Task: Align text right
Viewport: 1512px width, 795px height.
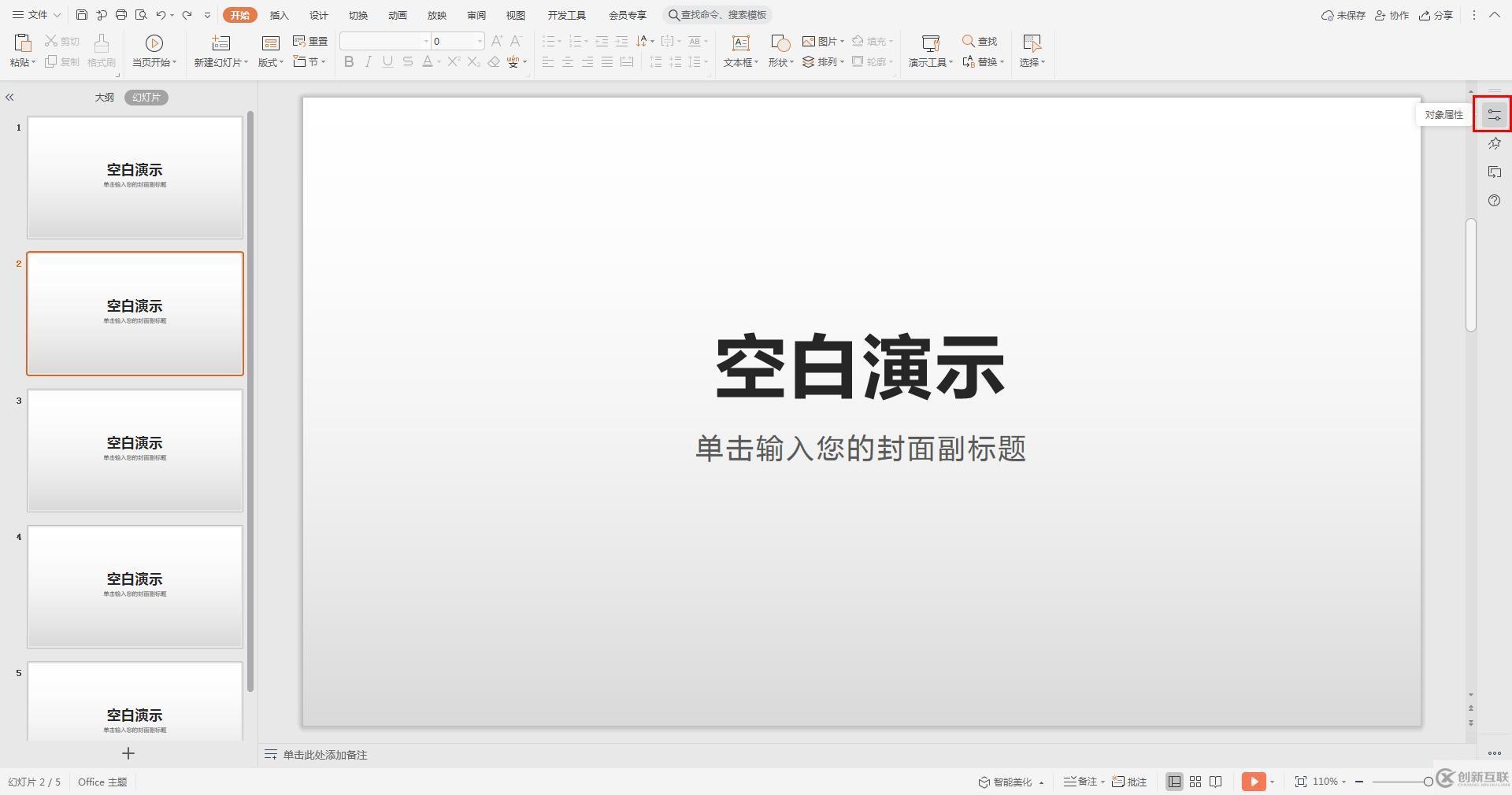Action: tap(587, 61)
